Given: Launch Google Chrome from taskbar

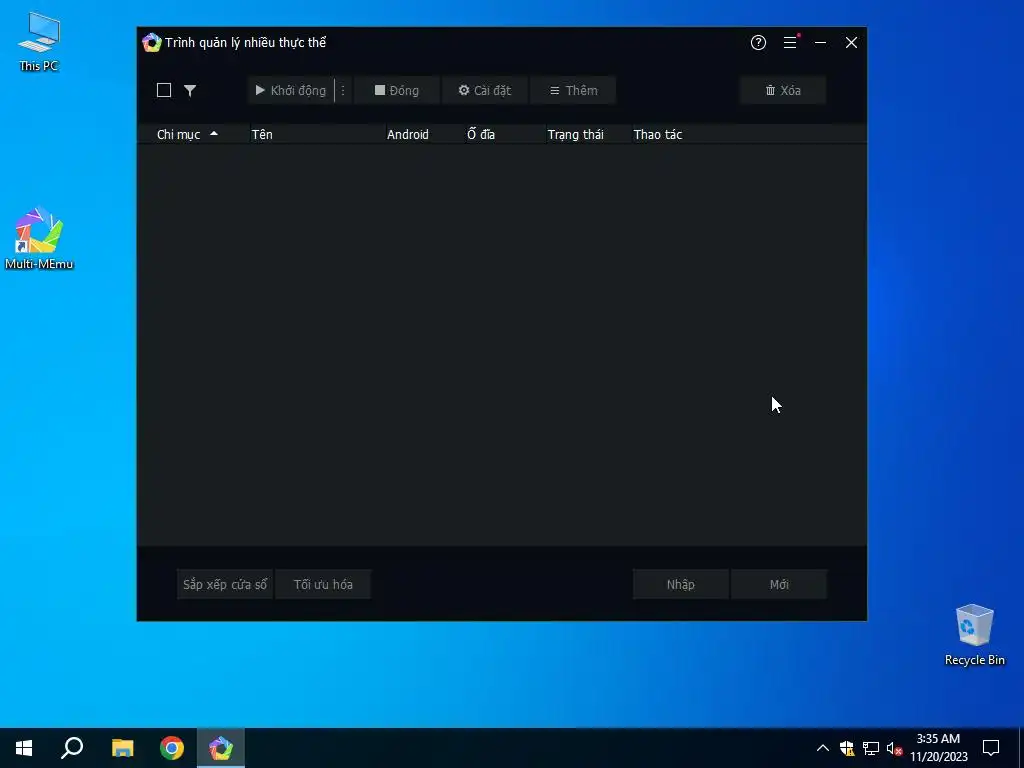Looking at the screenshot, I should (172, 748).
